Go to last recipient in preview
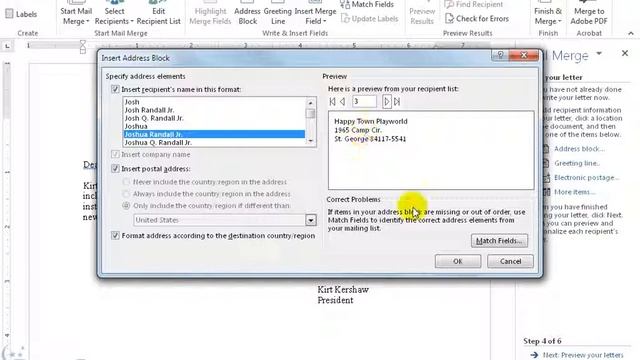This screenshot has height=360, width=640. [x=397, y=102]
